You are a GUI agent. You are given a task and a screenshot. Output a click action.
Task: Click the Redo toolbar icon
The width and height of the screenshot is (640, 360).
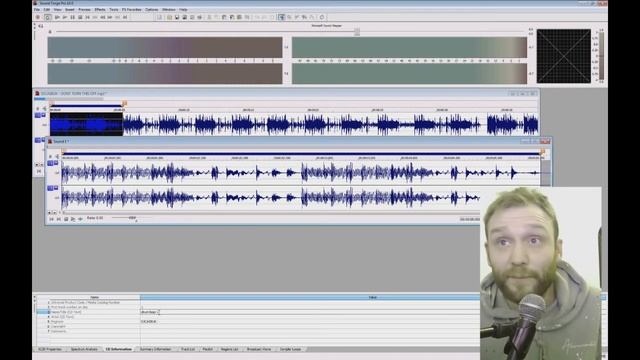pos(265,17)
